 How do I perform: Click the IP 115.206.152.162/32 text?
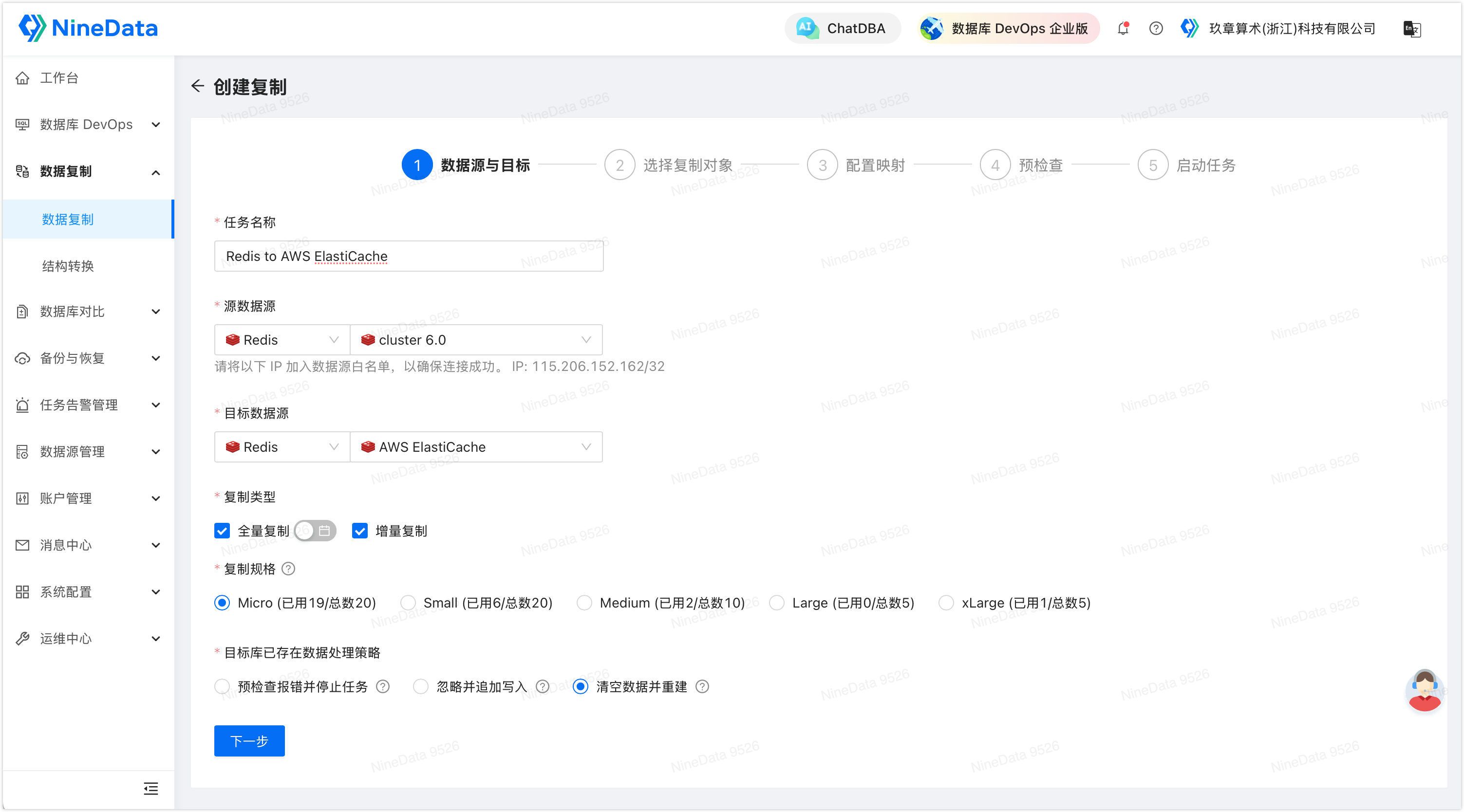tap(588, 366)
